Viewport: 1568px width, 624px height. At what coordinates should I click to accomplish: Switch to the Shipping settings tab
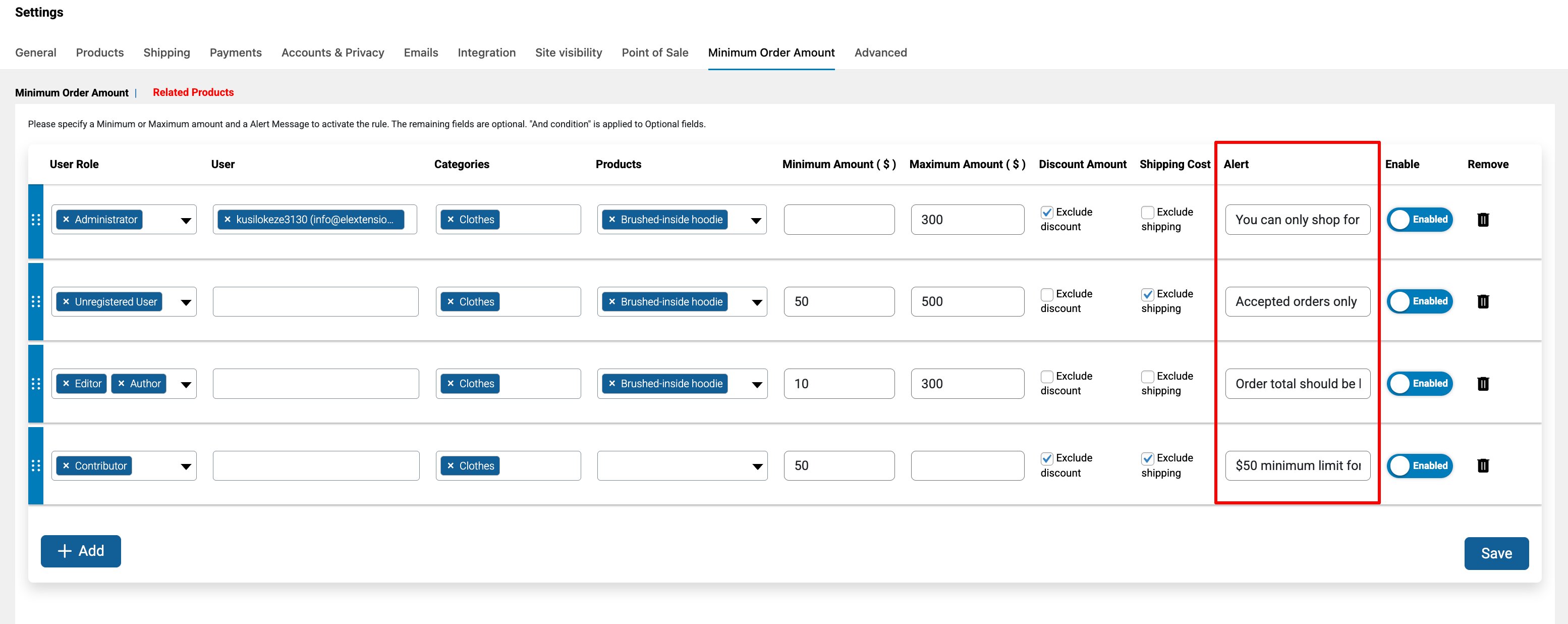(x=167, y=53)
